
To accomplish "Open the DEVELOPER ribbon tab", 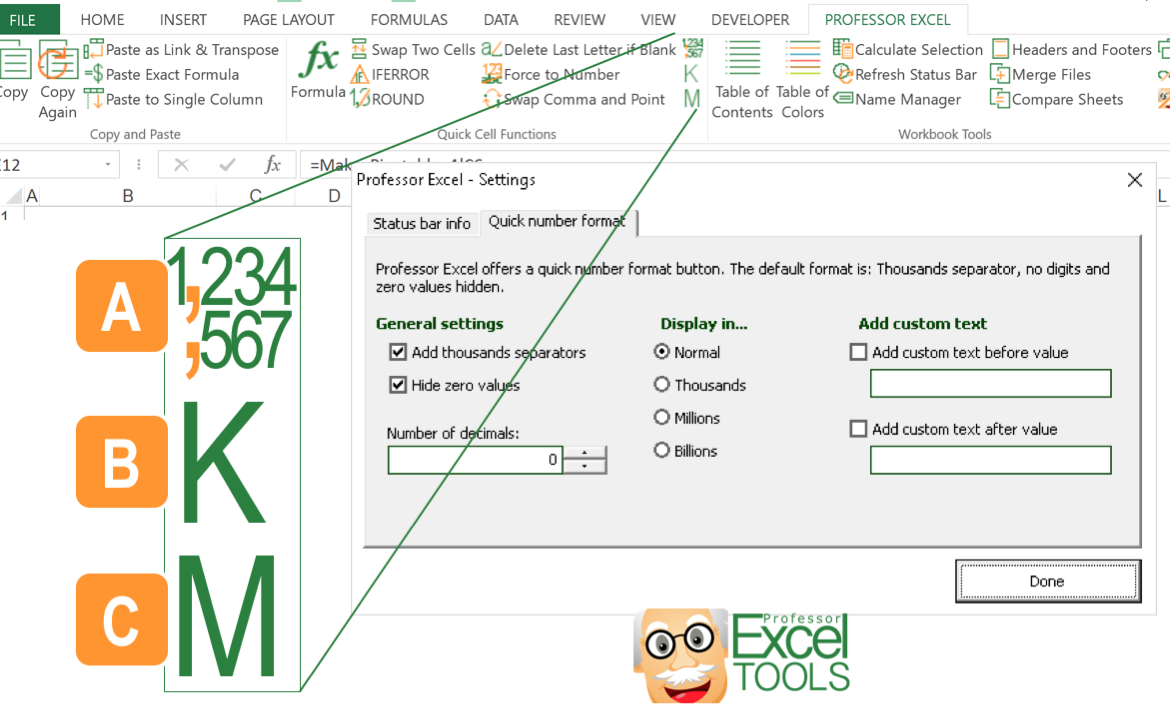I will 750,18.
